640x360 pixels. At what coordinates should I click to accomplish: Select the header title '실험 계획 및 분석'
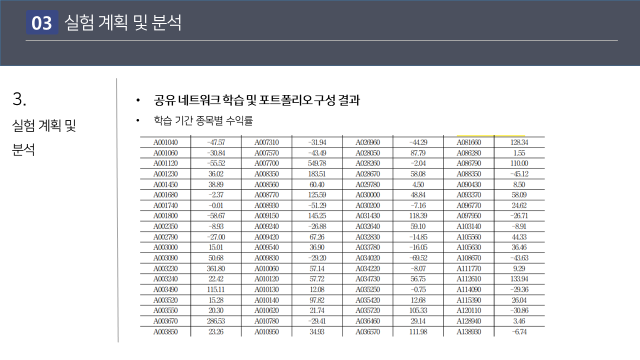[123, 22]
